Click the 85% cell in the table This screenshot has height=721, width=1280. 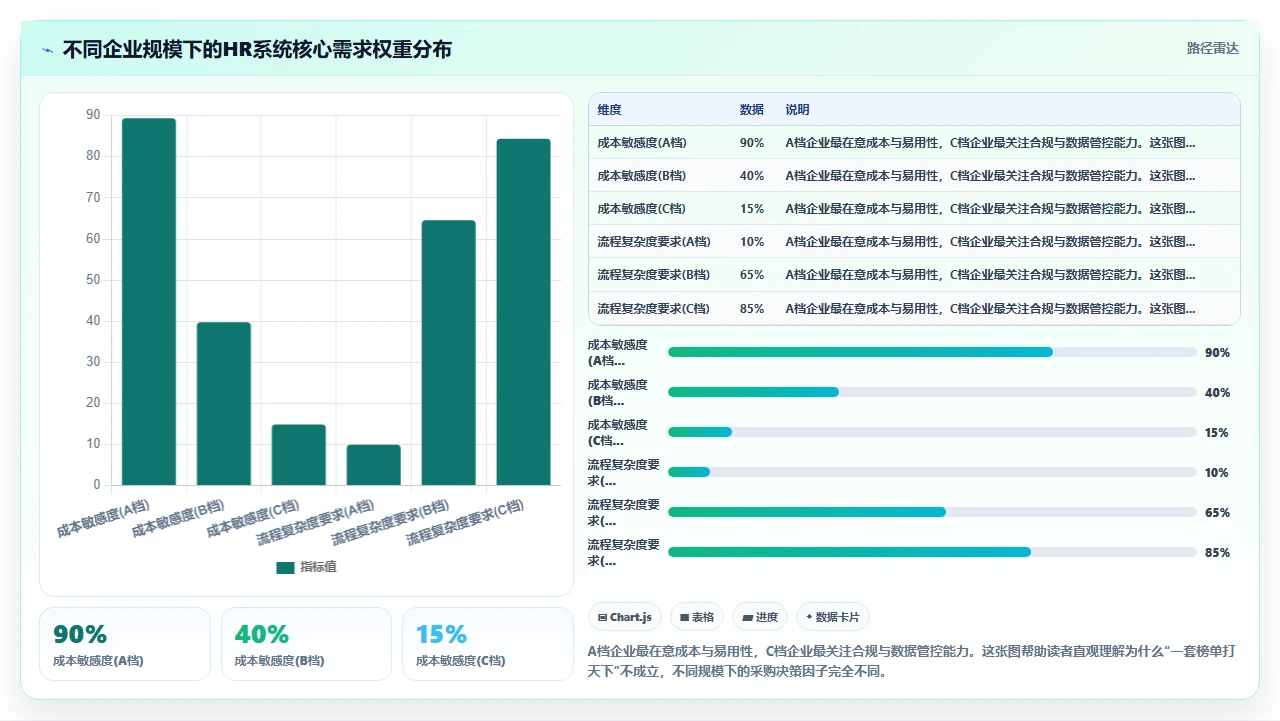[x=752, y=309]
